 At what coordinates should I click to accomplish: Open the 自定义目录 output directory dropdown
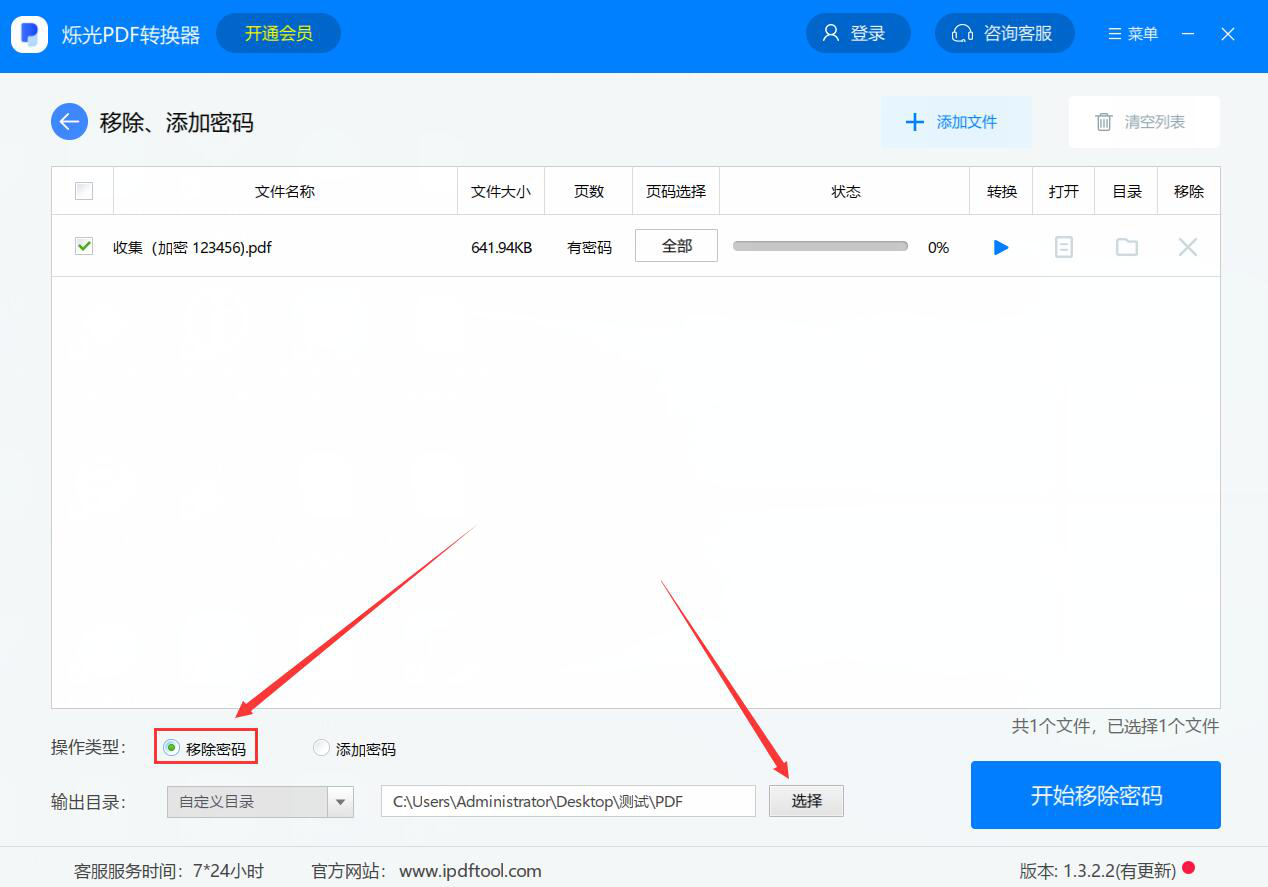tap(260, 801)
